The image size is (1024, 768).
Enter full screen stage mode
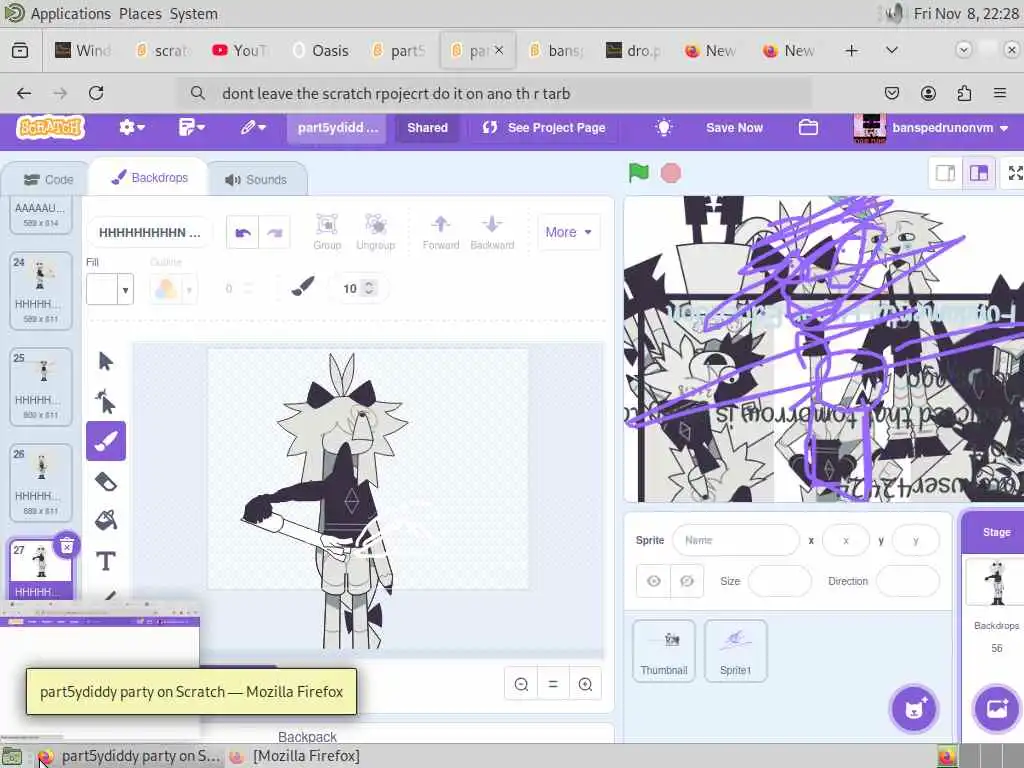[1014, 173]
